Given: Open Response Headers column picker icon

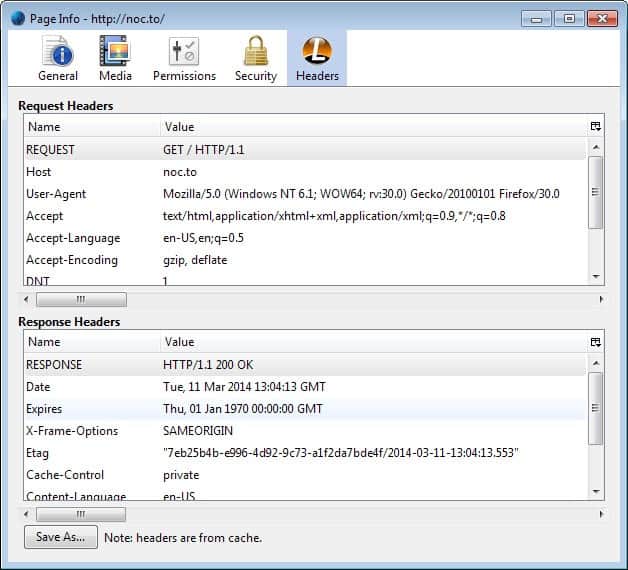Looking at the screenshot, I should click(x=596, y=342).
